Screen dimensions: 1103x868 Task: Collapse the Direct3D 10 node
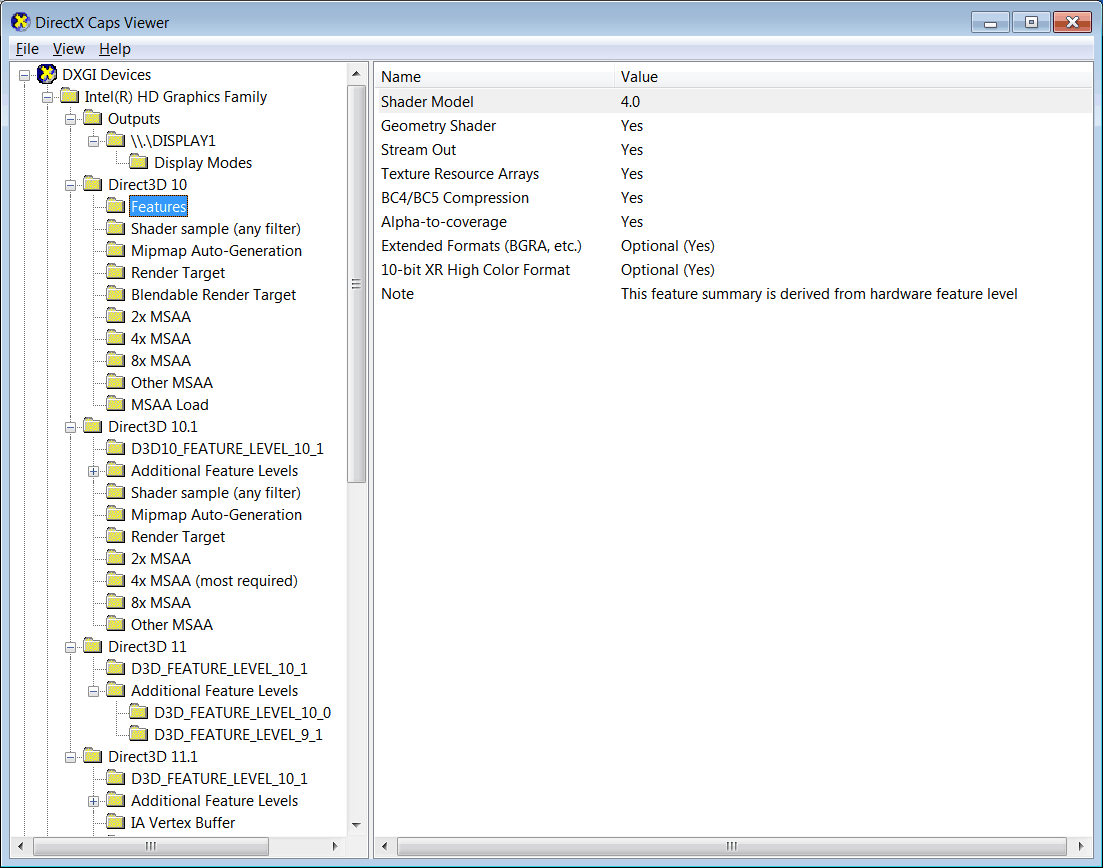pyautogui.click(x=70, y=185)
